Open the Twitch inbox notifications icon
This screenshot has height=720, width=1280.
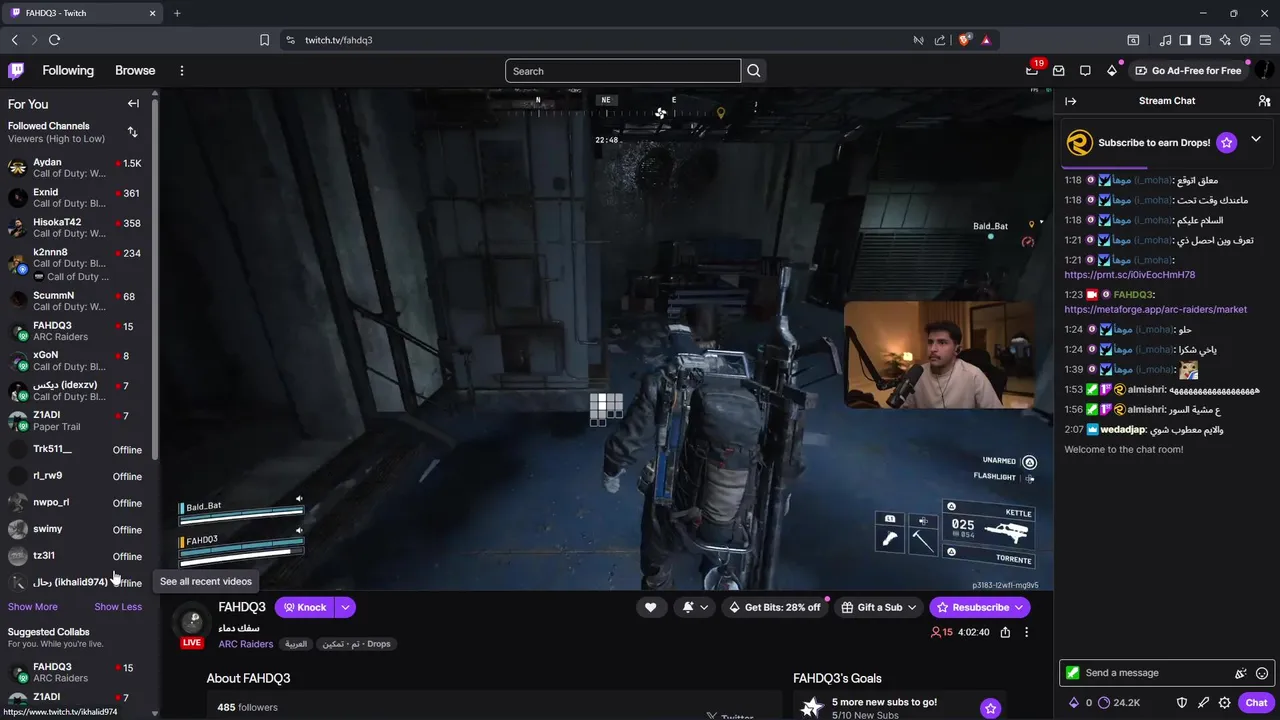1059,71
